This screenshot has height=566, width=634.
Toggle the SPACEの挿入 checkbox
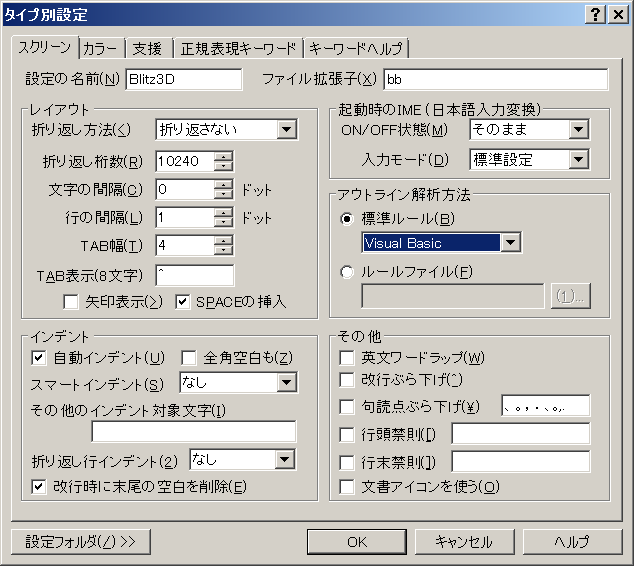click(x=183, y=301)
